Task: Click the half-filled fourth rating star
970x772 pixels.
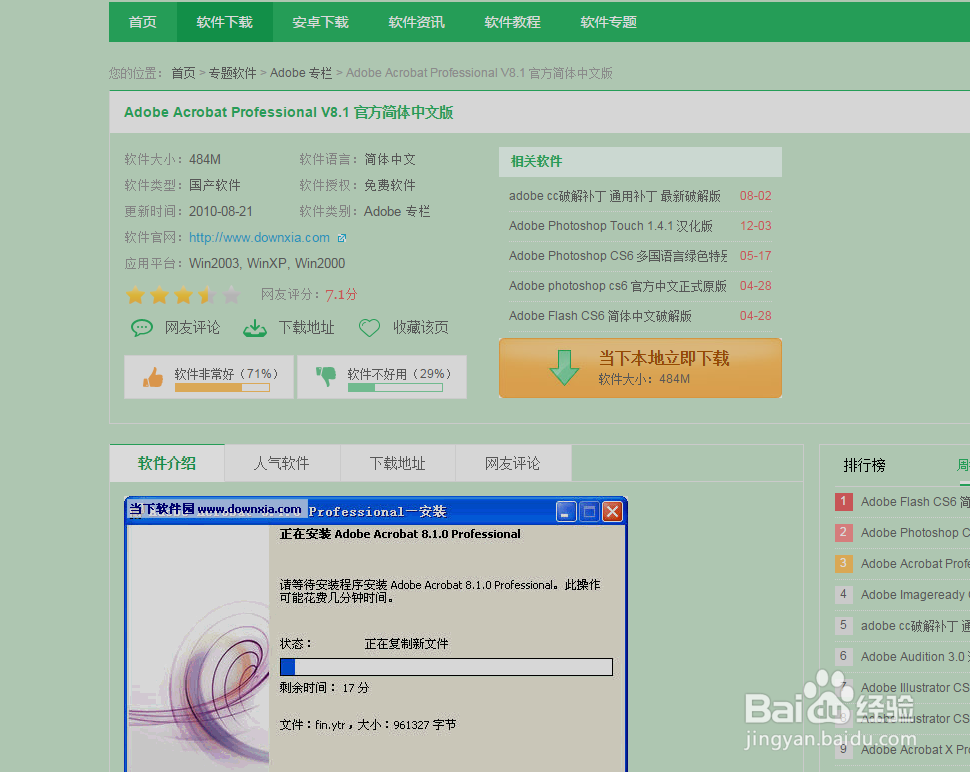Action: click(x=207, y=294)
